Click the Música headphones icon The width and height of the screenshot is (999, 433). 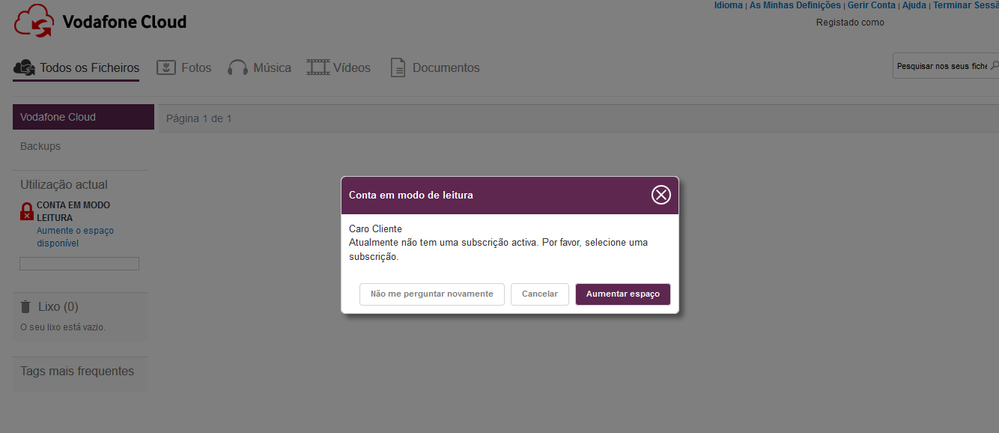(x=238, y=67)
